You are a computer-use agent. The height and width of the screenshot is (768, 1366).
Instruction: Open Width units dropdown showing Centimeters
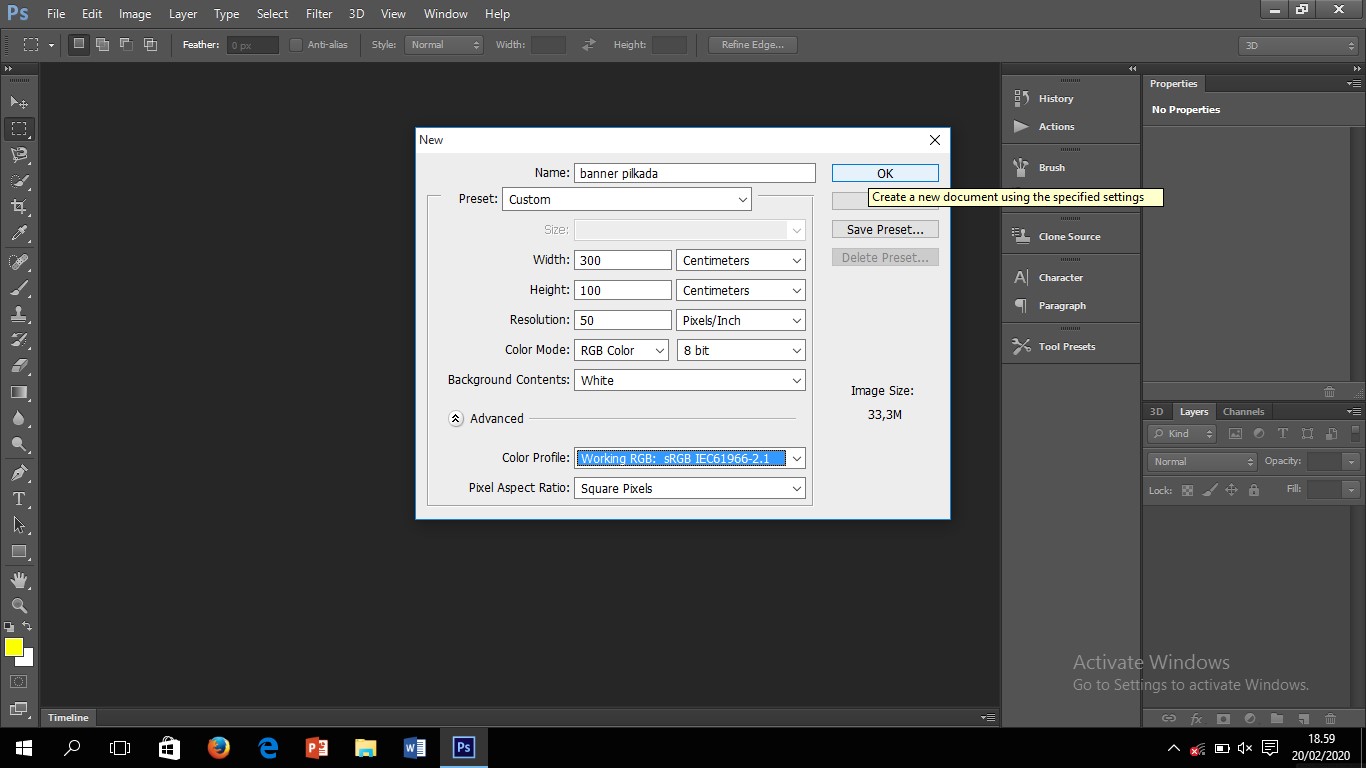(741, 260)
